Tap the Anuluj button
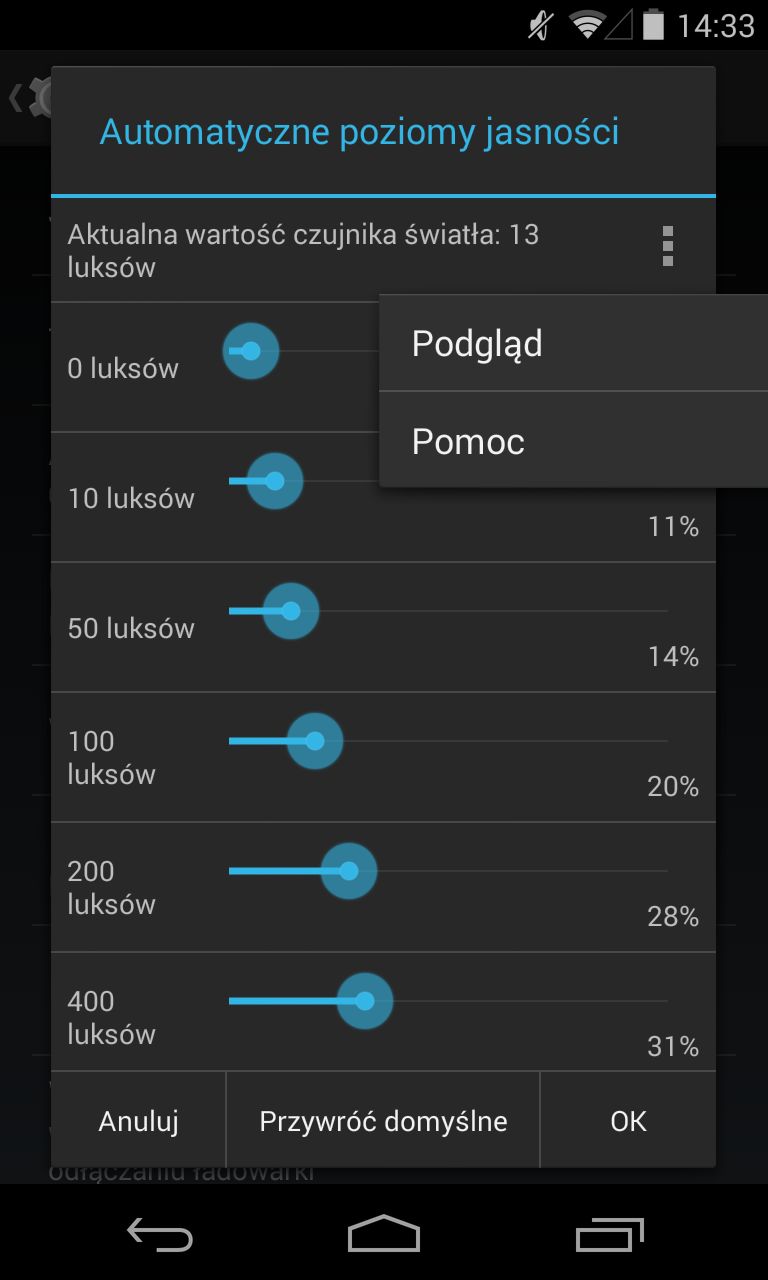The height and width of the screenshot is (1280, 768). pos(138,1121)
